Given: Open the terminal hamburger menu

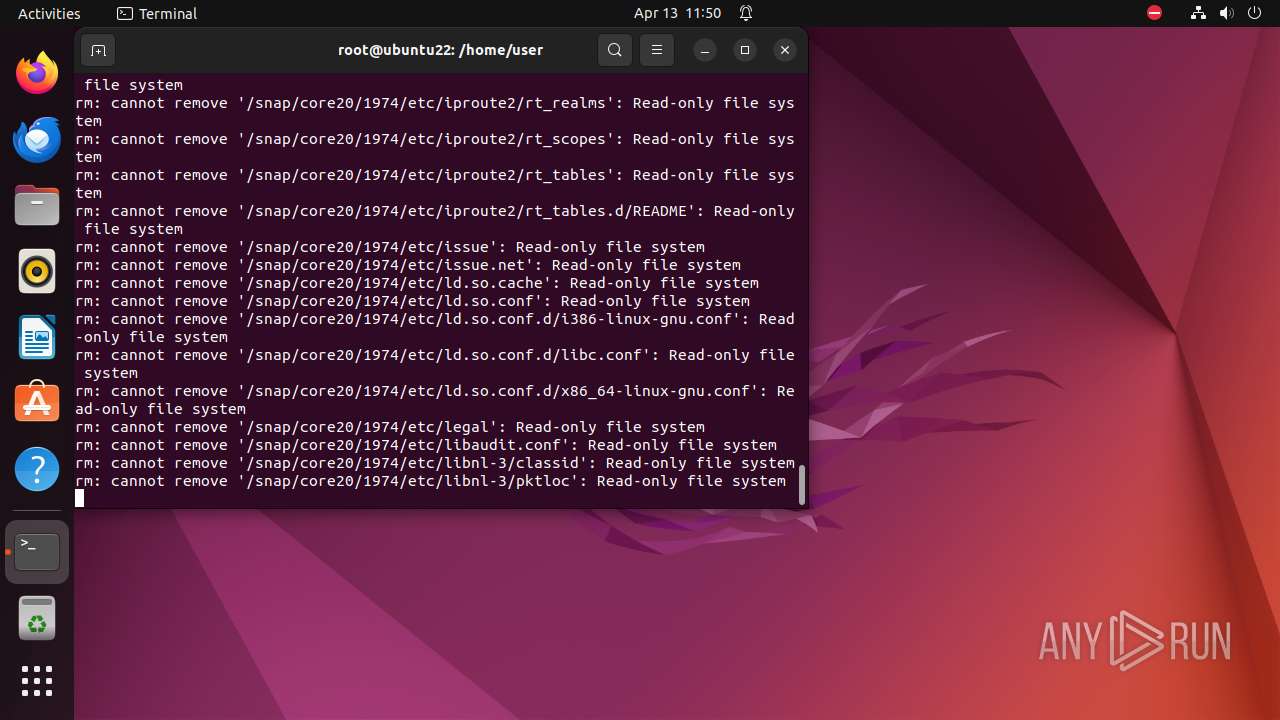Looking at the screenshot, I should [657, 50].
